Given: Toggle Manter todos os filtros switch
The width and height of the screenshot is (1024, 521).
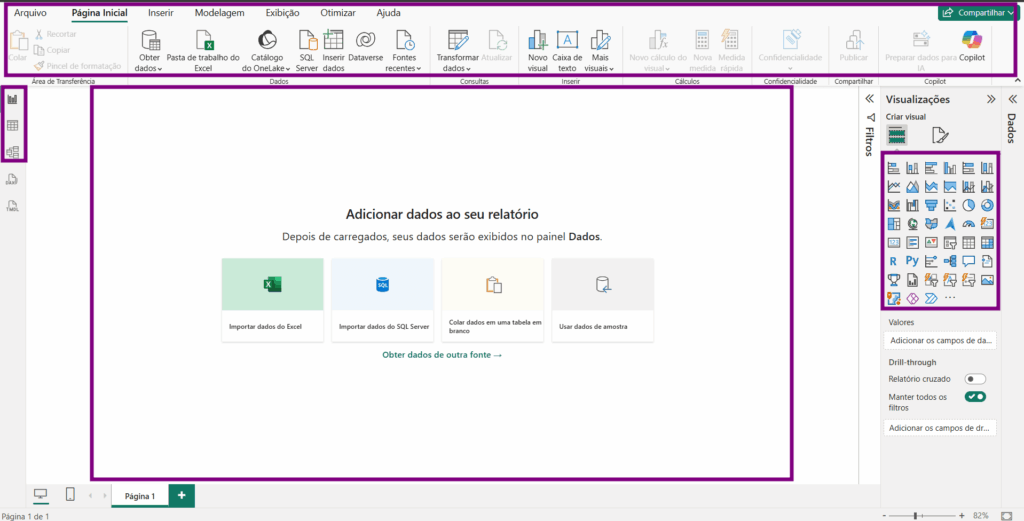Looking at the screenshot, I should [975, 396].
